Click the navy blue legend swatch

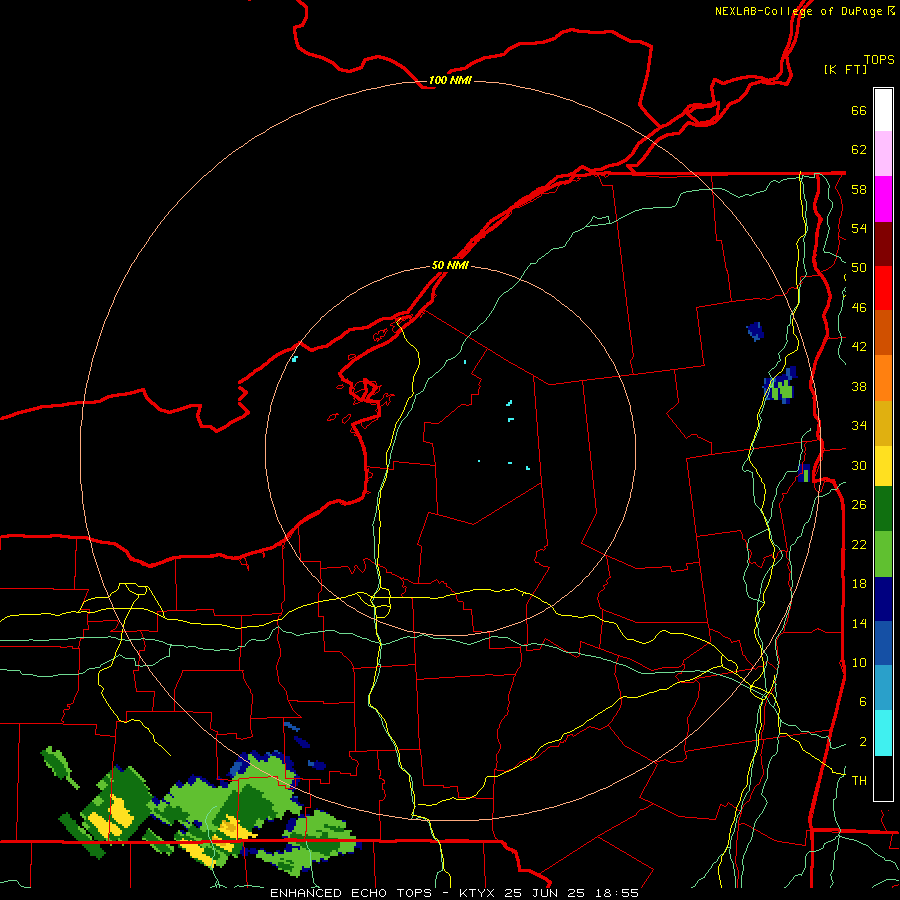883,599
